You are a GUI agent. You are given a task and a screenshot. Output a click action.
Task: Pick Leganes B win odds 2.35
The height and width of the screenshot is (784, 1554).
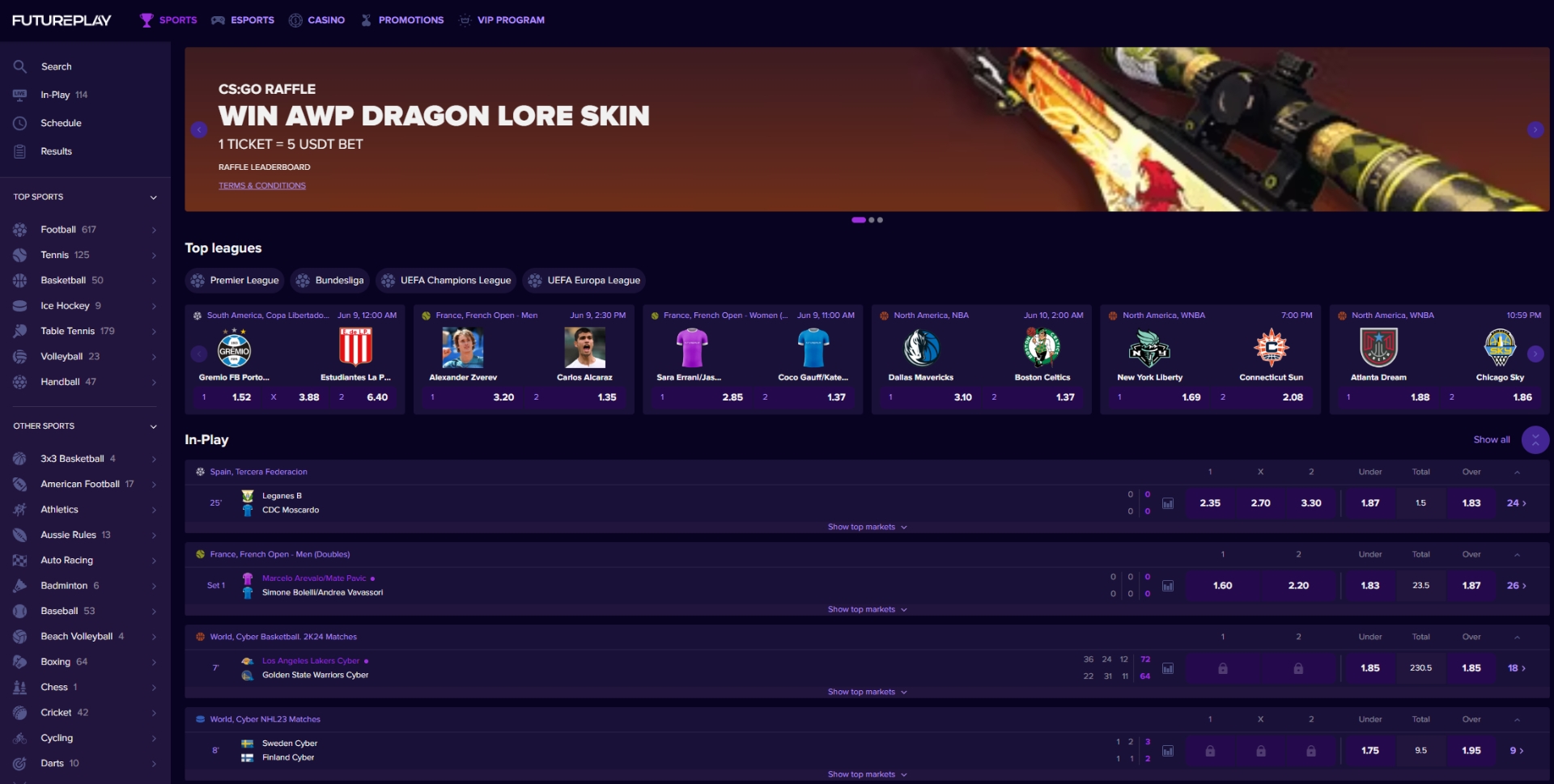coord(1210,503)
